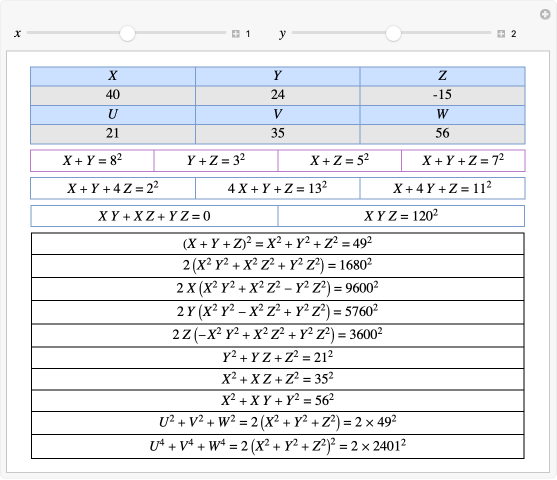
Task: Click the row equal to 9600²
Action: [x=277, y=289]
